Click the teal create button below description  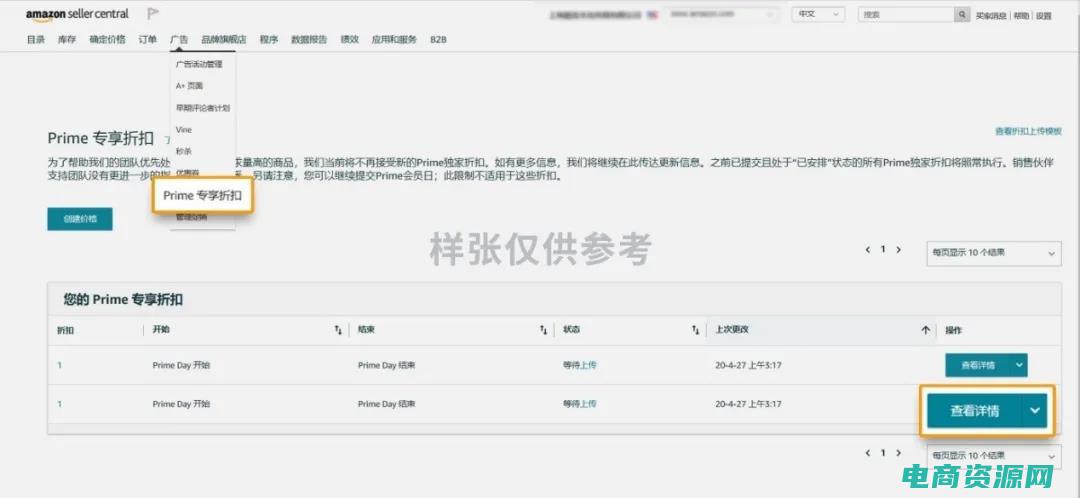coord(80,219)
